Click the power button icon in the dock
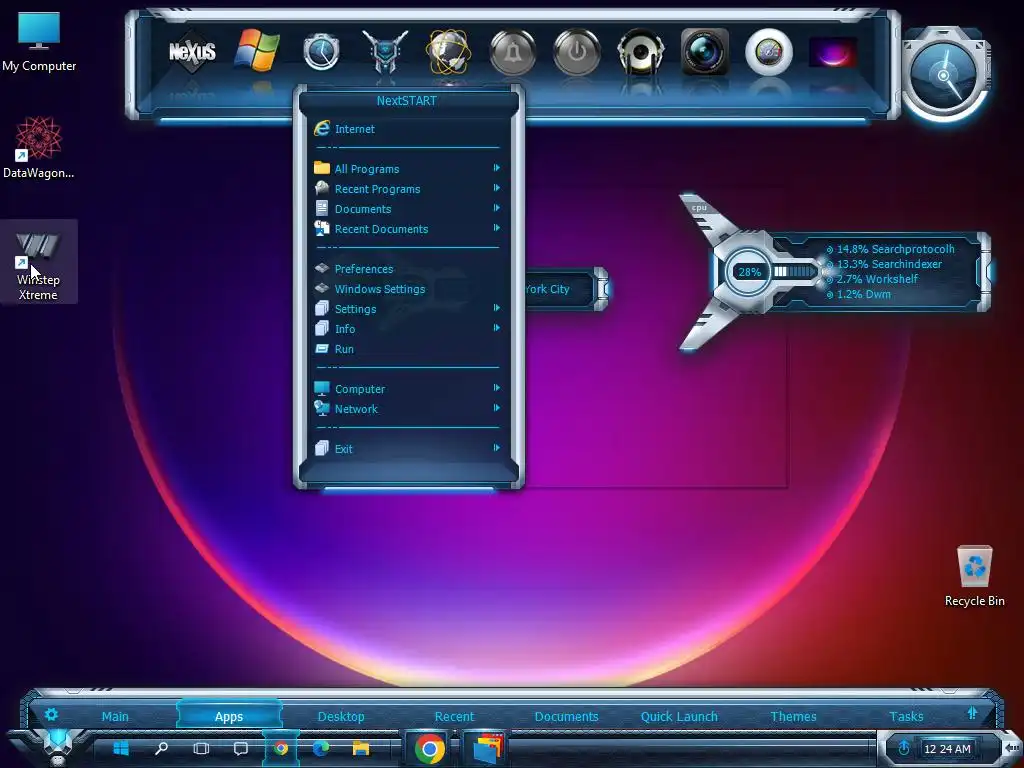Image resolution: width=1024 pixels, height=768 pixels. tap(577, 52)
